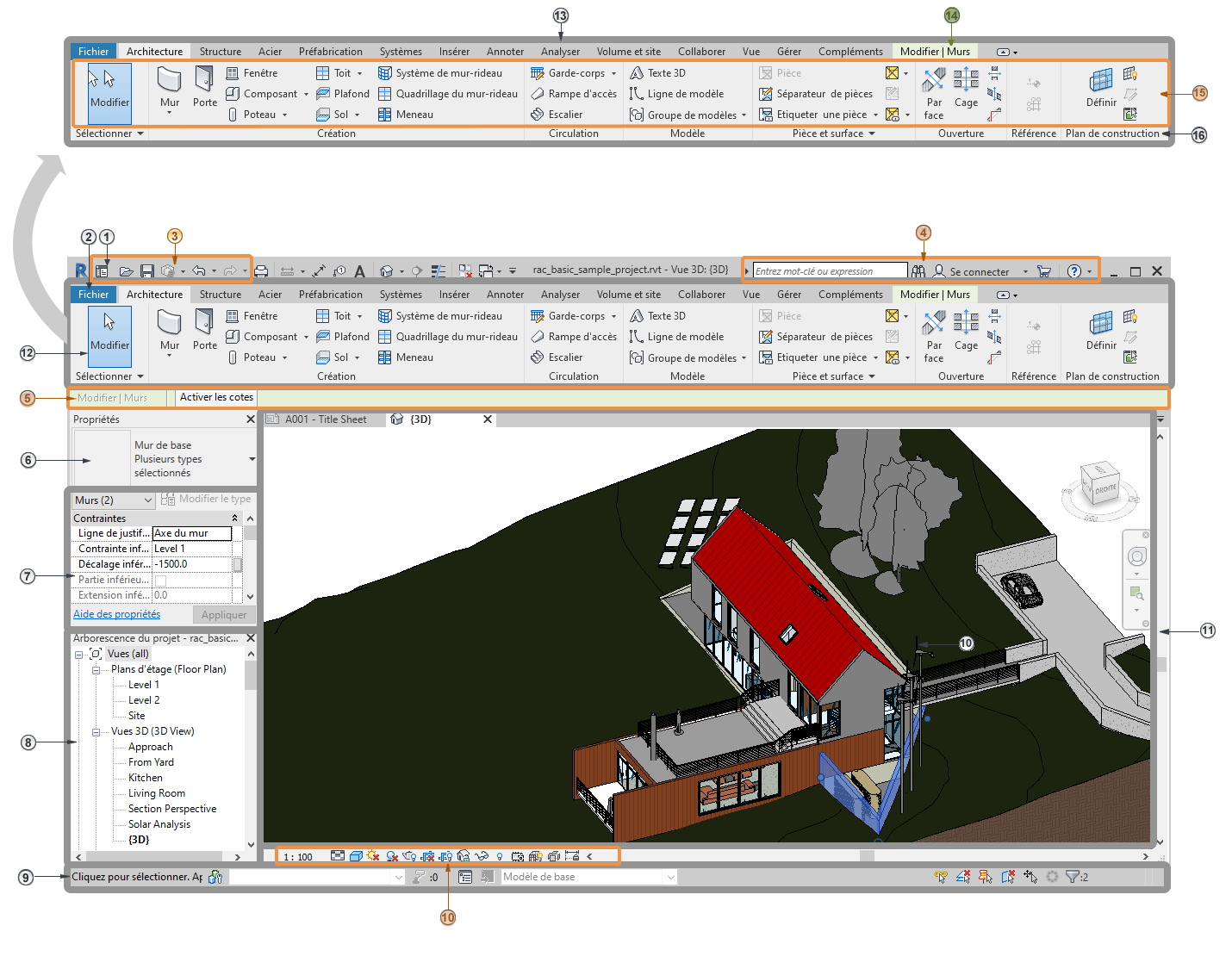The height and width of the screenshot is (969, 1232).
Task: Click the keyword search input field
Action: pyautogui.click(x=831, y=271)
